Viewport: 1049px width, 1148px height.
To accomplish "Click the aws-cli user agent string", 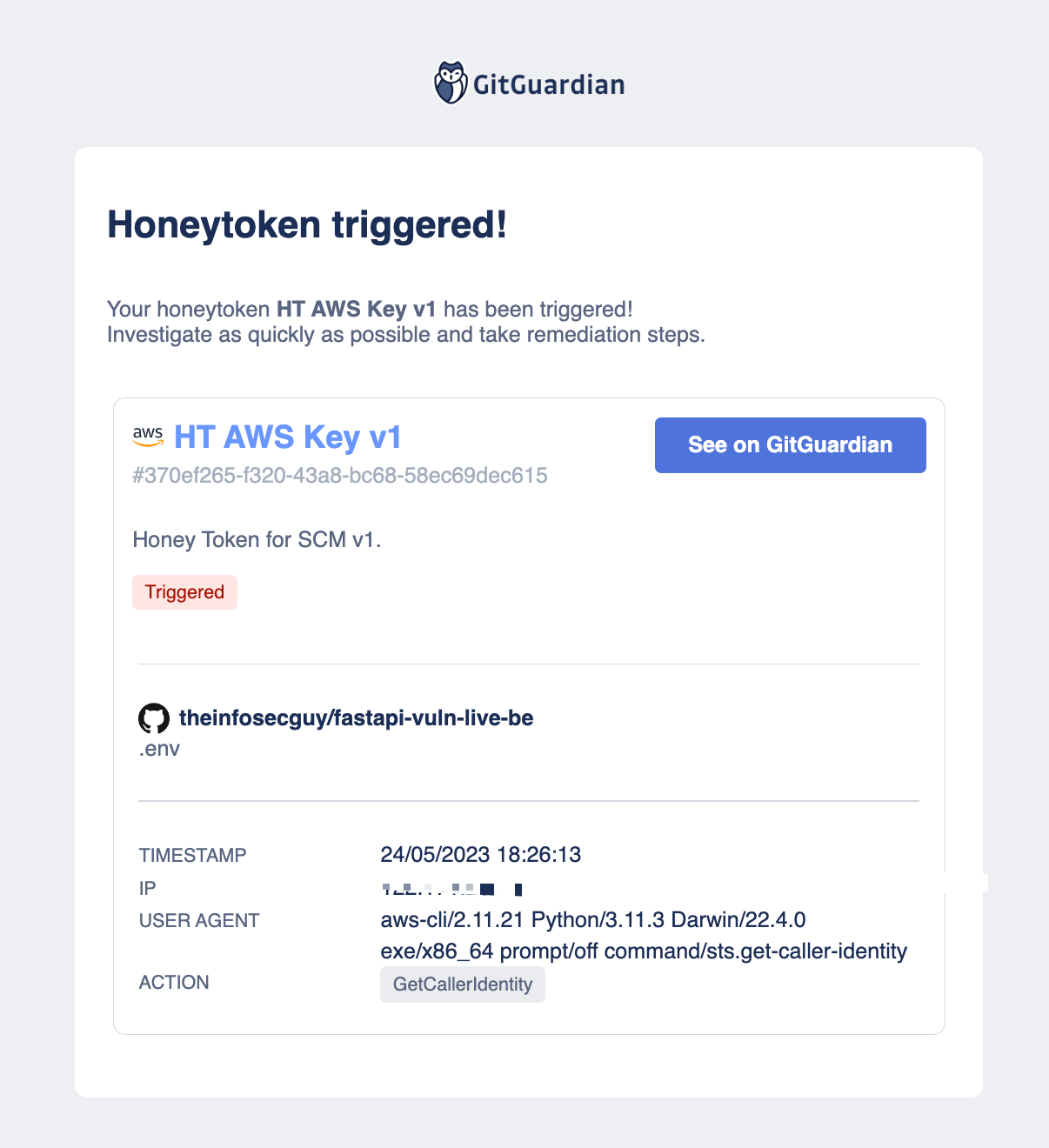I will pos(644,935).
